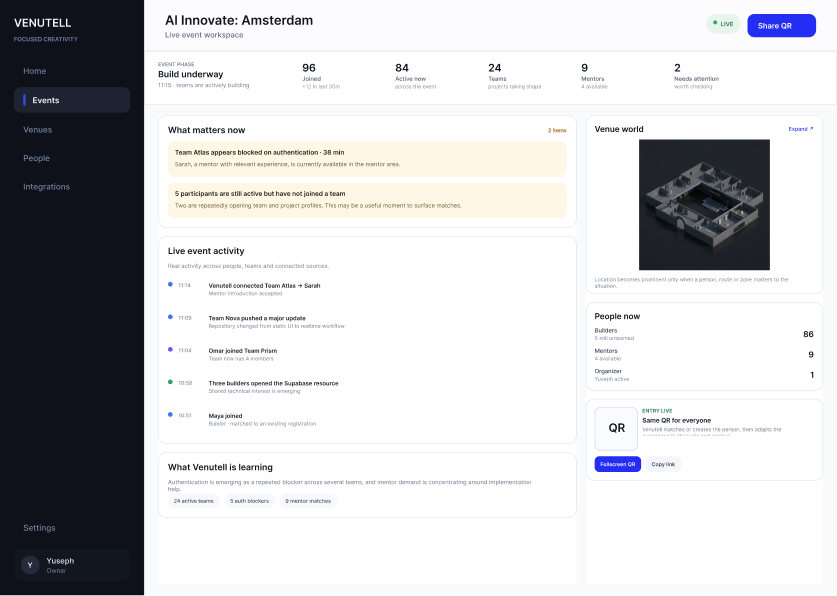Go to Venues in the sidebar
837x596 pixels.
(x=37, y=130)
